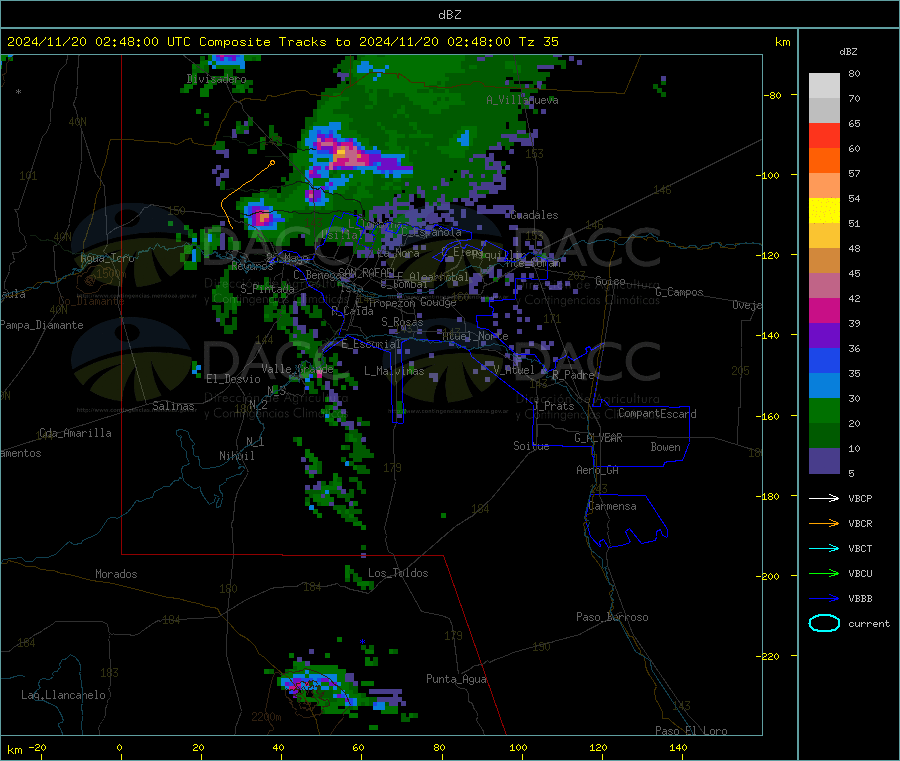
Task: Click the 'Guadales' map label
Action: pyautogui.click(x=534, y=215)
